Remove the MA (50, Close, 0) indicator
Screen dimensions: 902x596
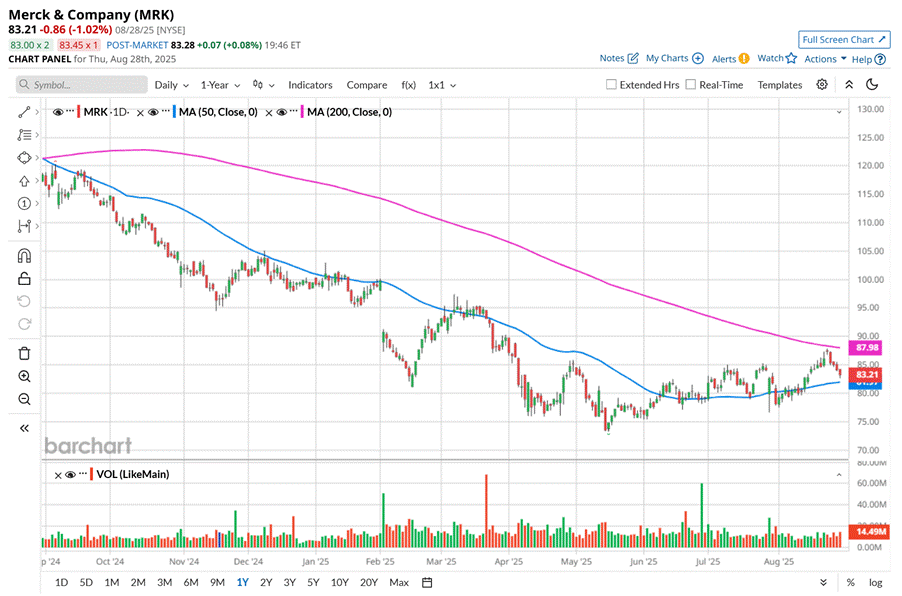coord(140,113)
